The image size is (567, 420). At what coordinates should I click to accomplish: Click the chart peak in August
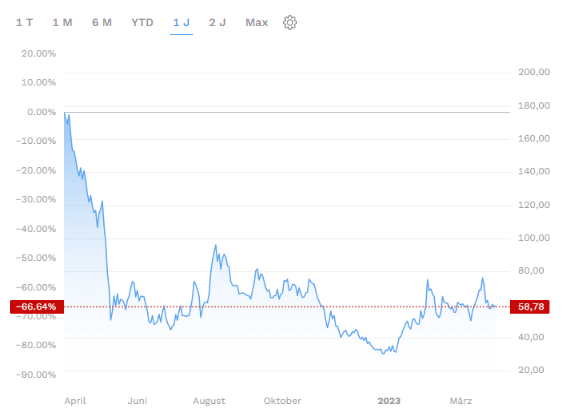[x=216, y=245]
